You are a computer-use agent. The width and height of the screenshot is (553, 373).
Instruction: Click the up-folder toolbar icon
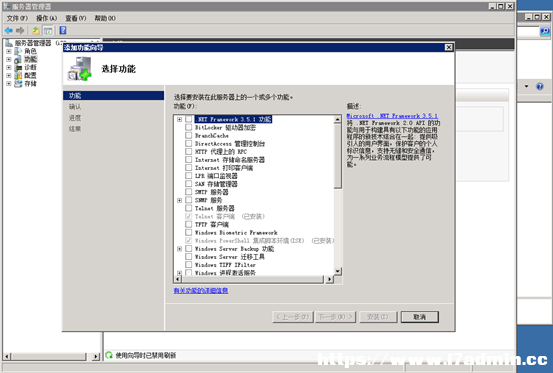pos(36,31)
